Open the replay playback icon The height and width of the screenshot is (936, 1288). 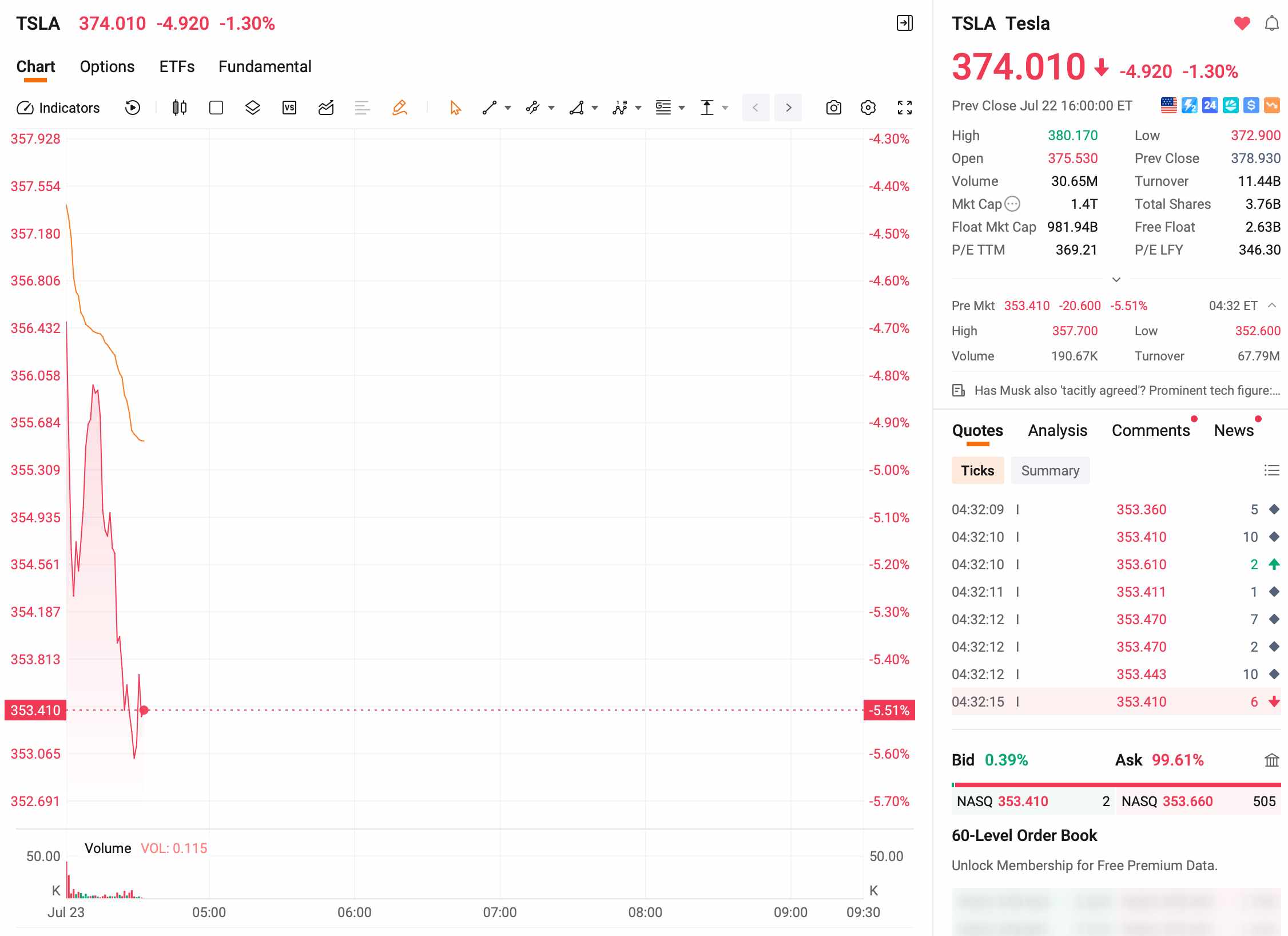pos(132,108)
